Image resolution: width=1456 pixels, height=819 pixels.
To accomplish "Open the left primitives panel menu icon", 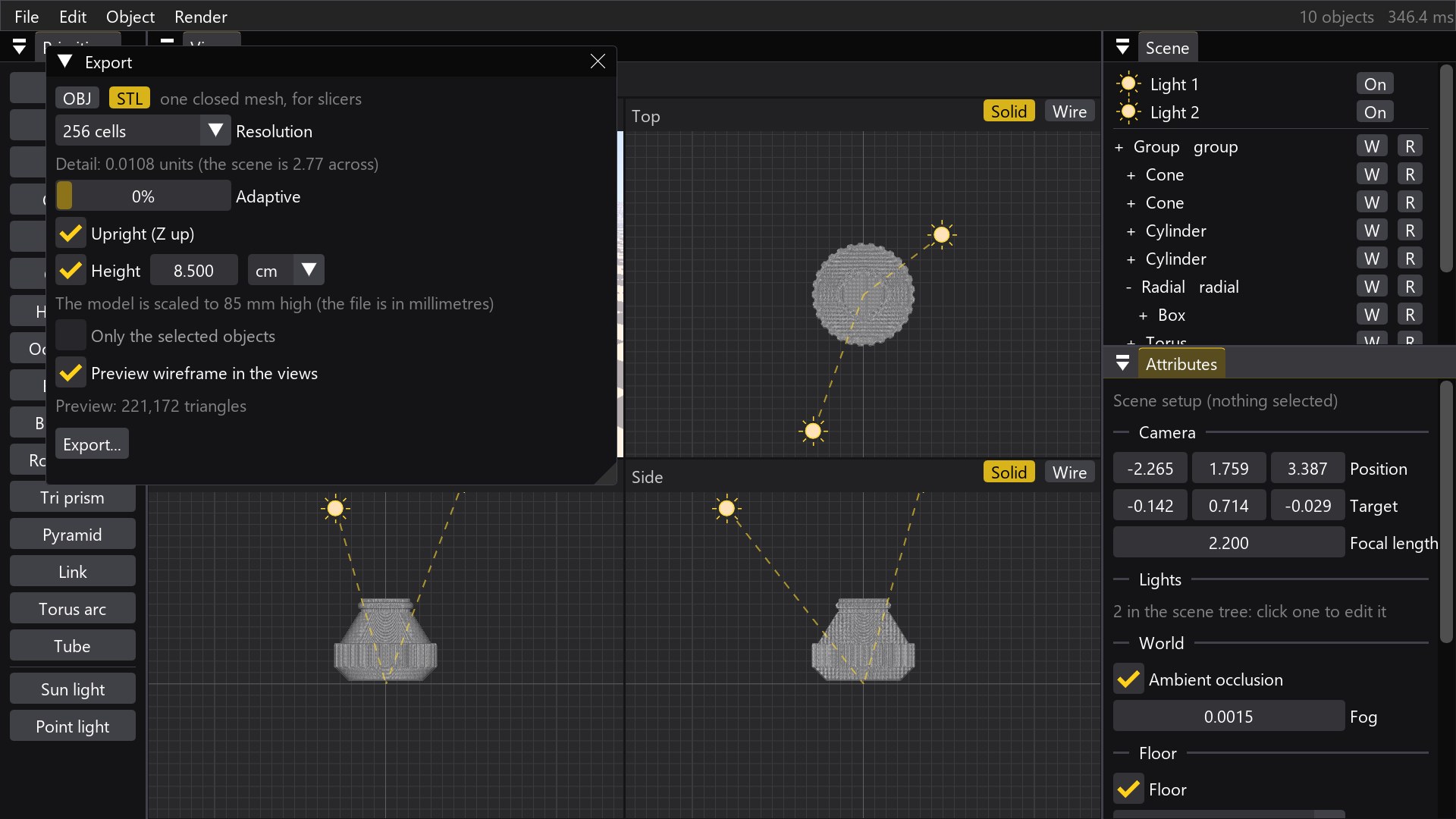I will pos(19,47).
